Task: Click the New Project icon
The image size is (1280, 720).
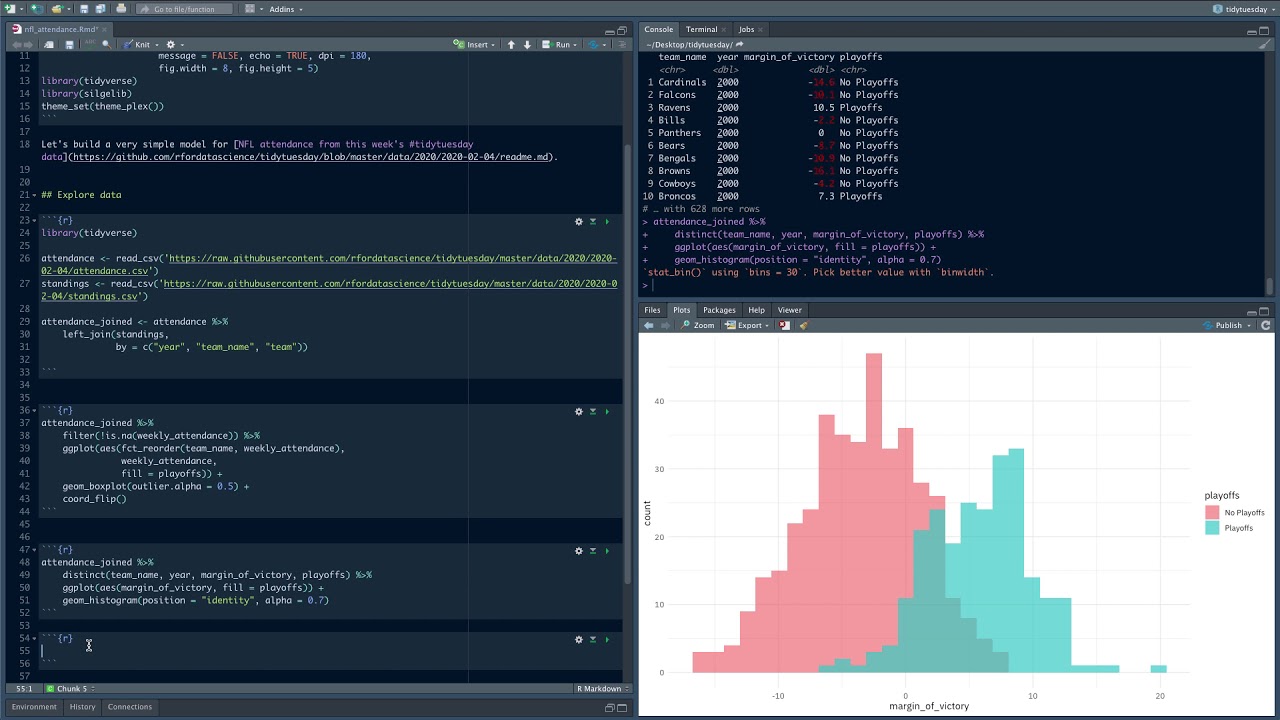Action: 38,9
